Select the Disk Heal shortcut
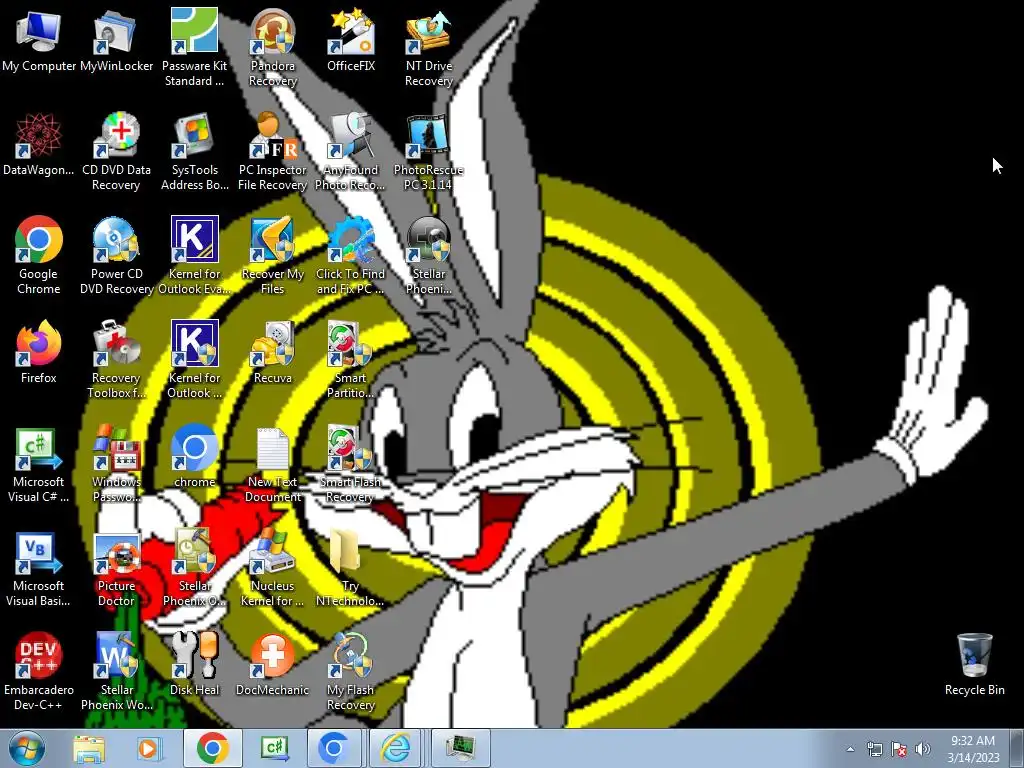1024x768 pixels. (194, 665)
